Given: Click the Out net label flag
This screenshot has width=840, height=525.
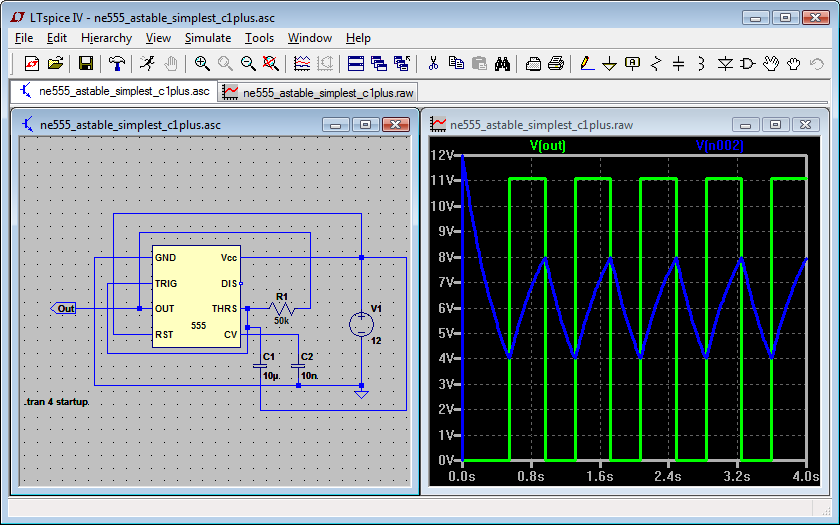Looking at the screenshot, I should pos(63,309).
